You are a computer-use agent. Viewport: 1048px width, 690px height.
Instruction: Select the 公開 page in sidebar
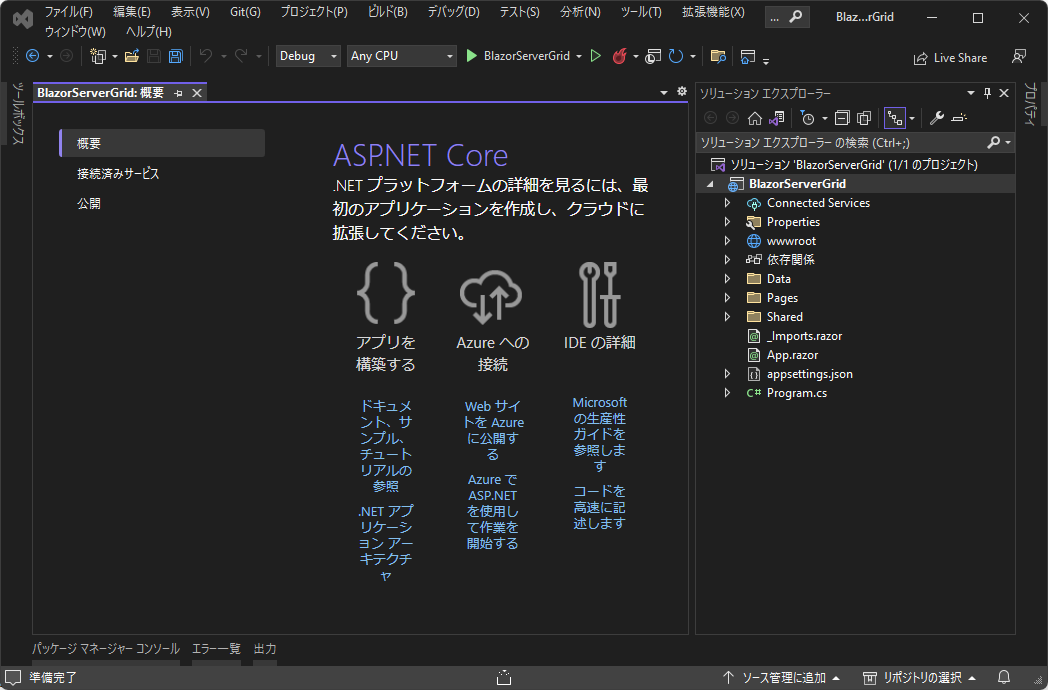pyautogui.click(x=162, y=203)
